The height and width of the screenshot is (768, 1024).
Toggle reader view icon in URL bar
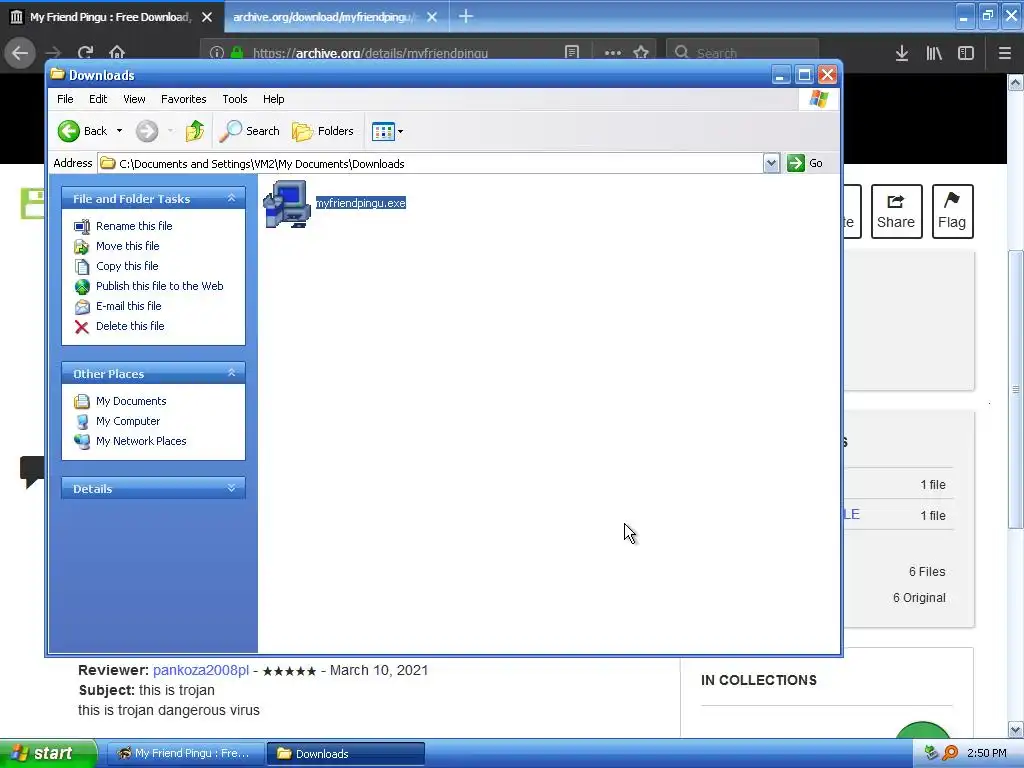coord(572,53)
